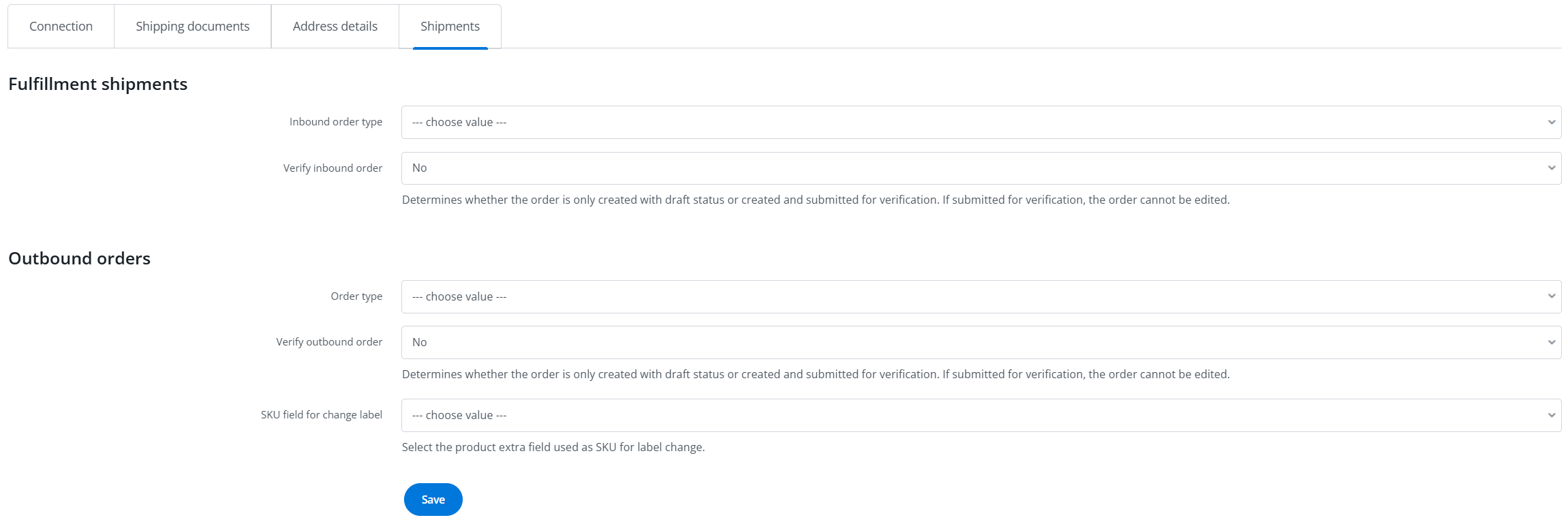
Task: Click the Verify inbound order label
Action: point(333,168)
